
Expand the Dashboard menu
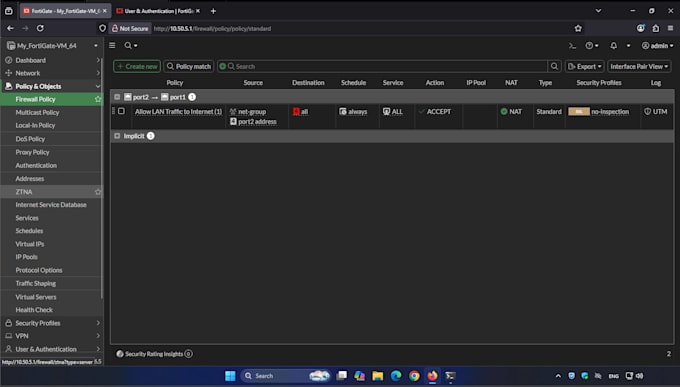[x=52, y=60]
